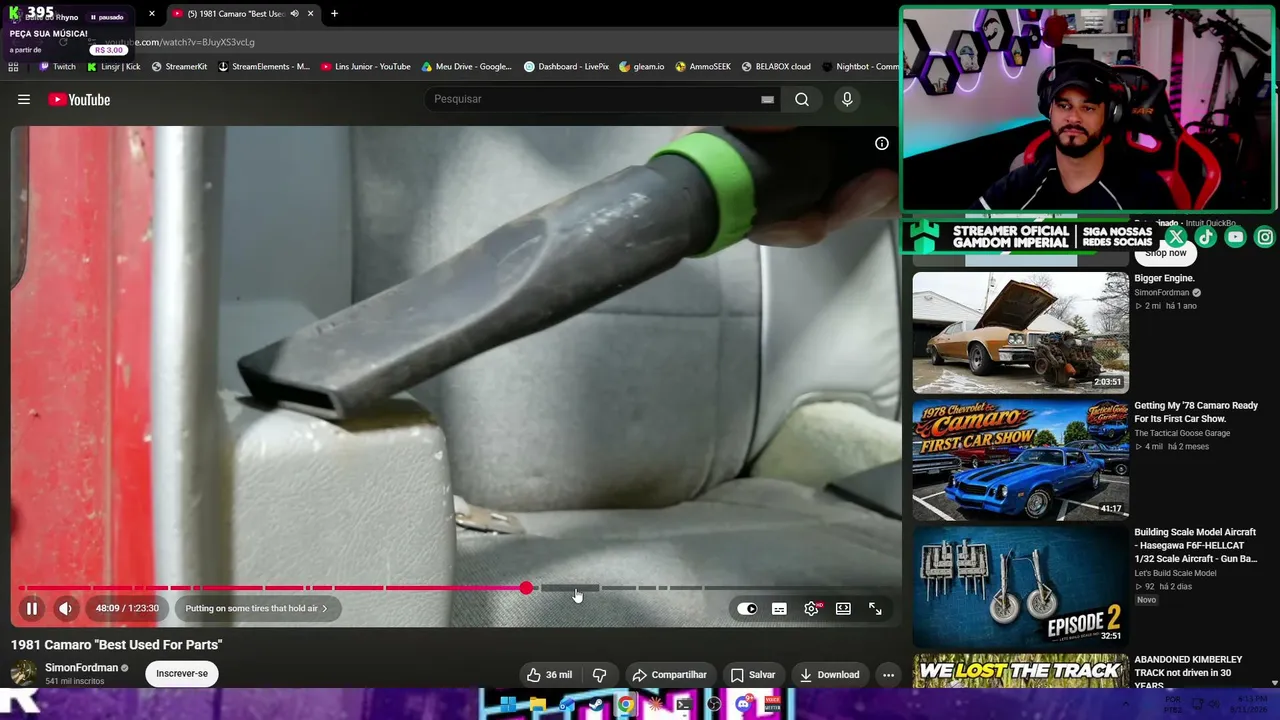This screenshot has width=1280, height=720.
Task: Open OBS Studio from taskbar
Action: tap(713, 705)
